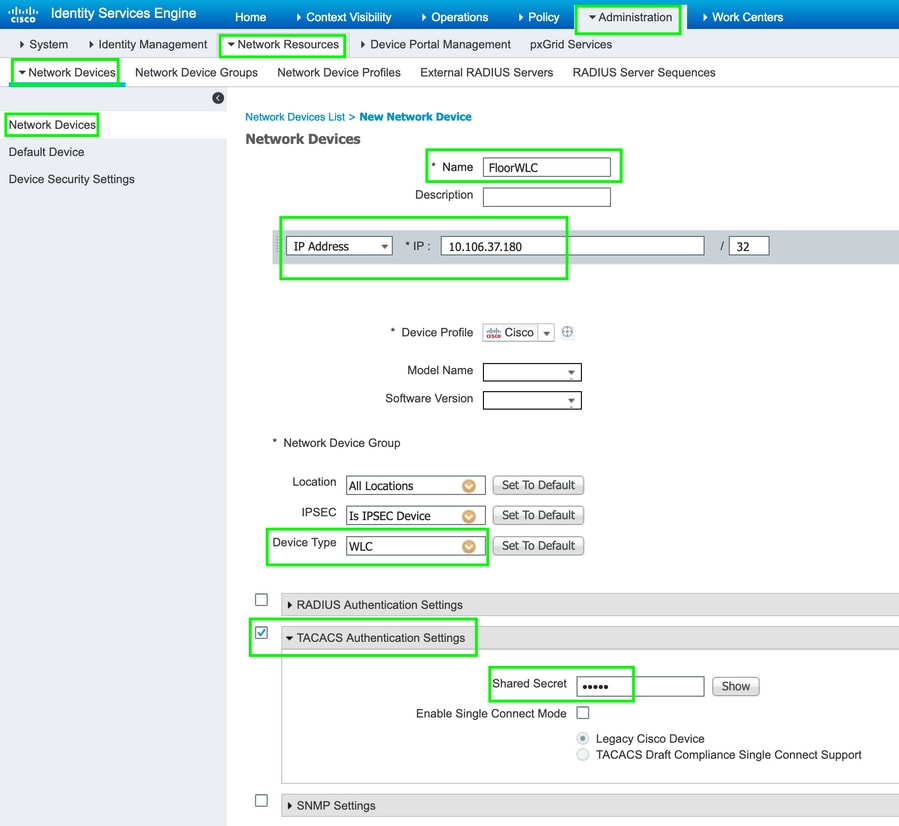Click the IP field with 10.106.37.180

click(x=573, y=246)
